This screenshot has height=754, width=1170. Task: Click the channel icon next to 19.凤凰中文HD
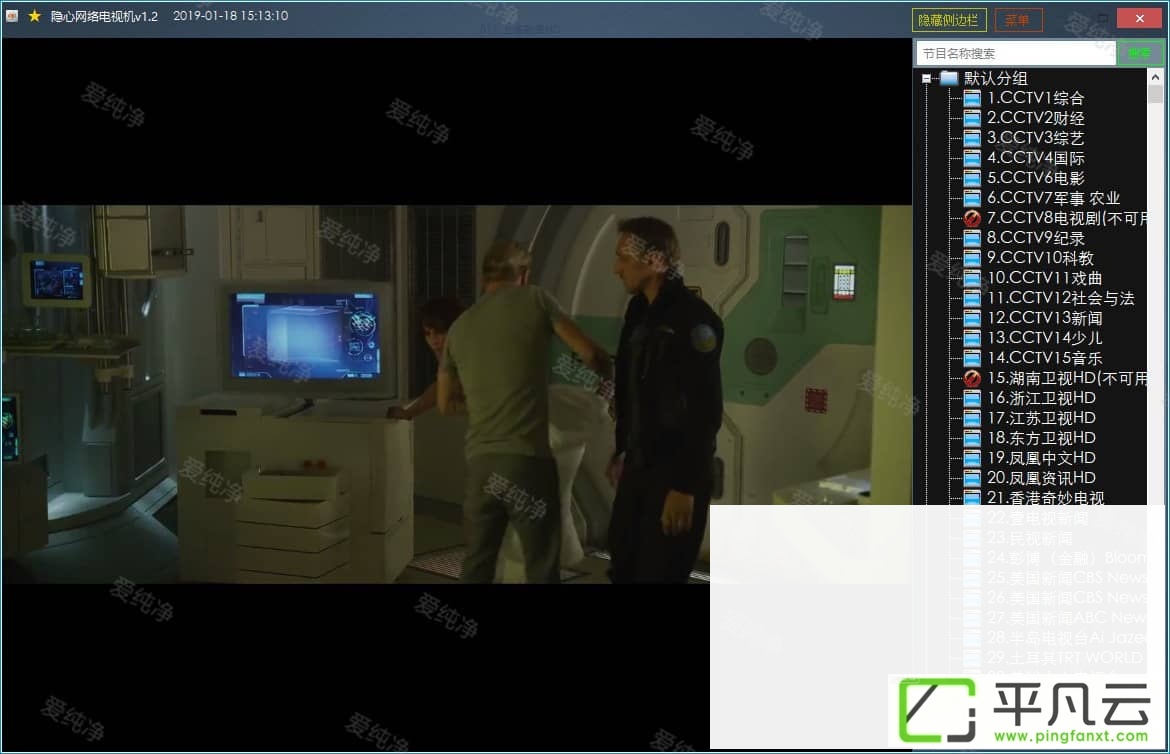coord(972,458)
